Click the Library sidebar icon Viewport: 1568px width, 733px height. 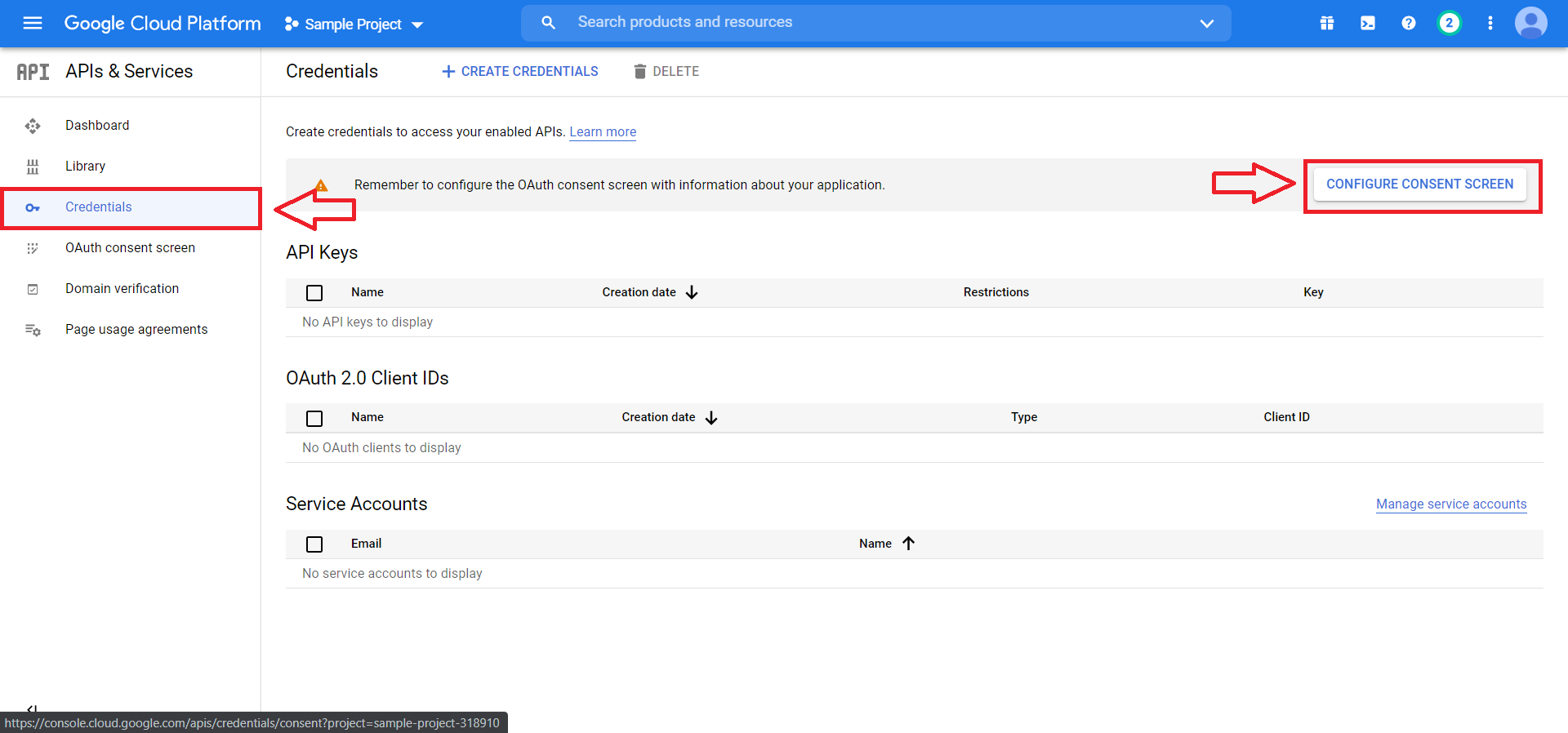pos(33,167)
